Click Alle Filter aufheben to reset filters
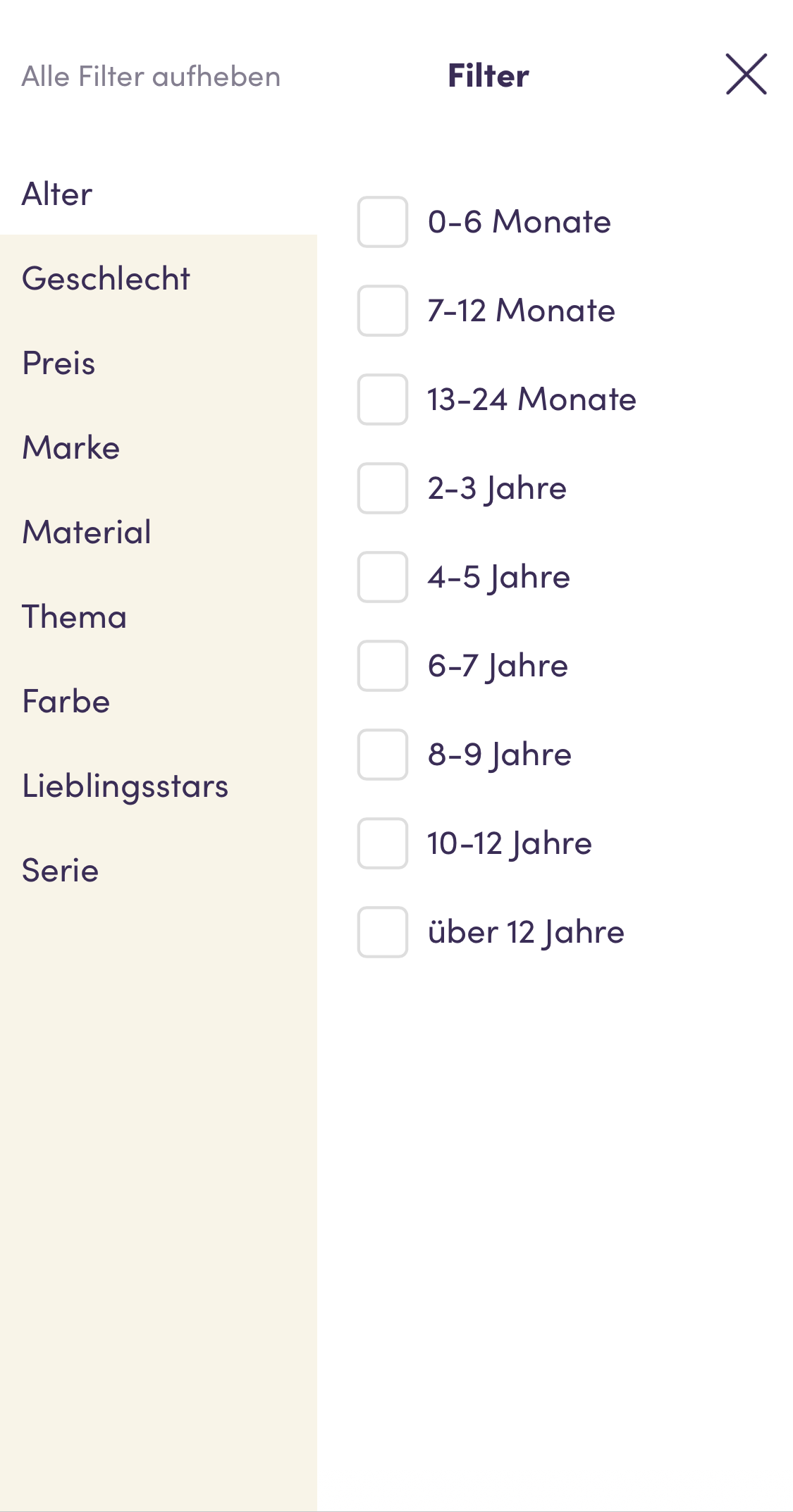 tap(152, 76)
